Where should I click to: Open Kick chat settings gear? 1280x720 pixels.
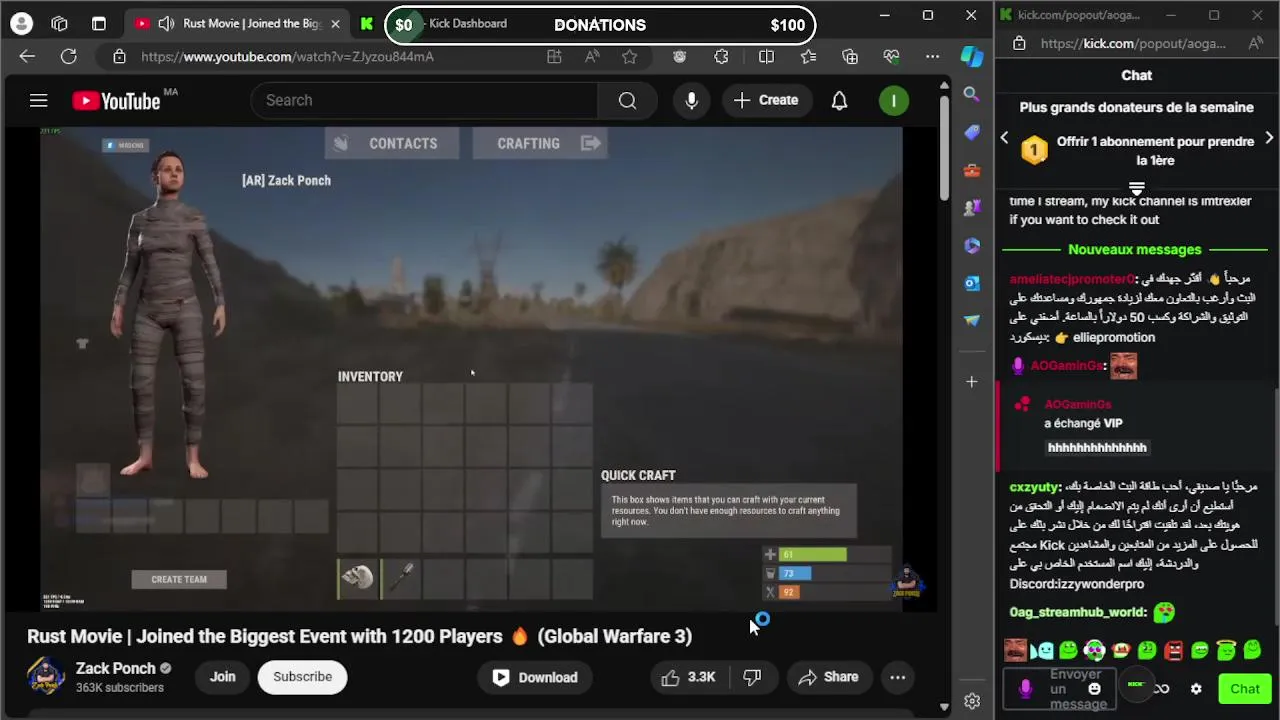tap(1196, 688)
